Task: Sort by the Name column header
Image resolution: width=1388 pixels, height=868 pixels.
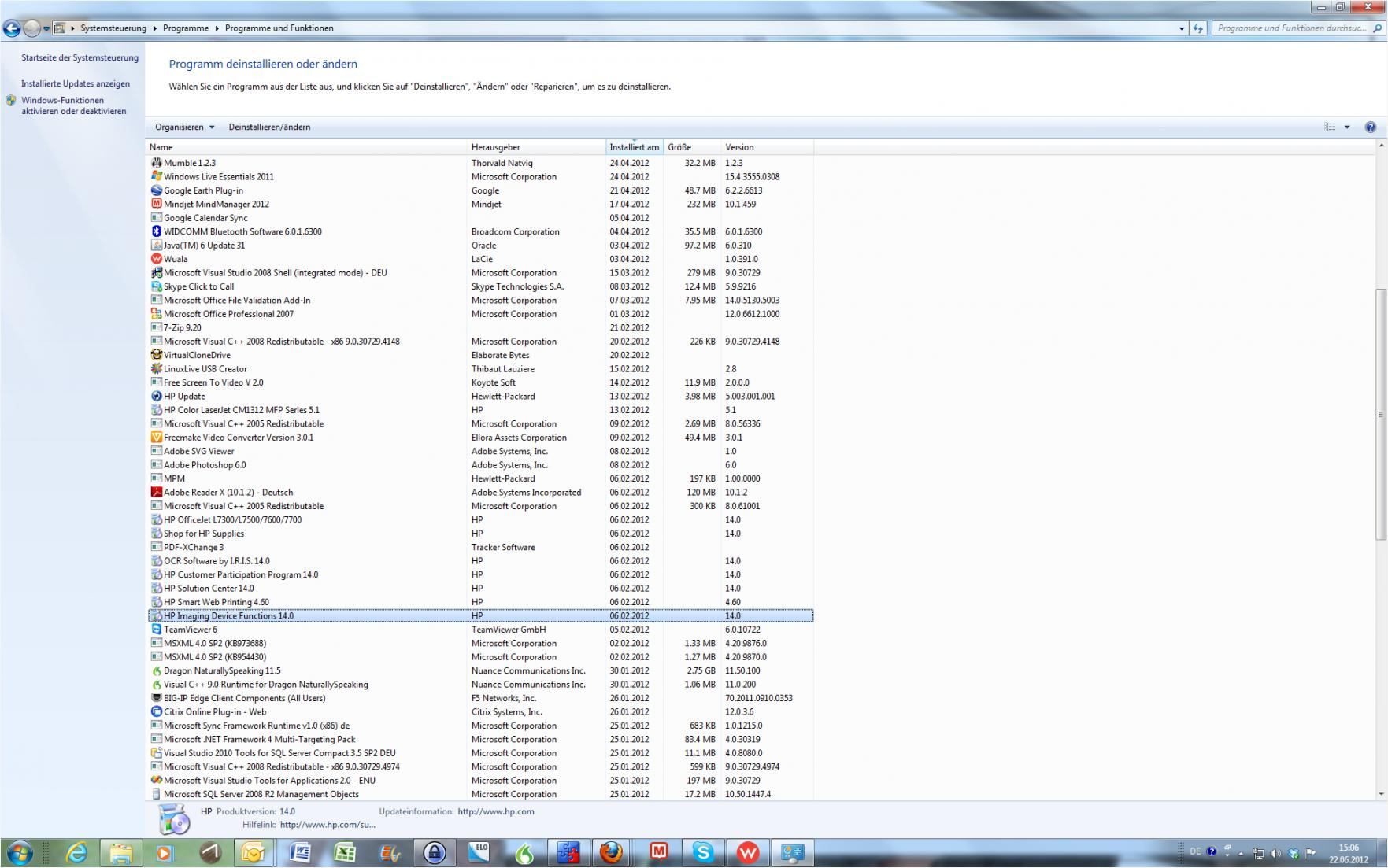Action: (308, 147)
